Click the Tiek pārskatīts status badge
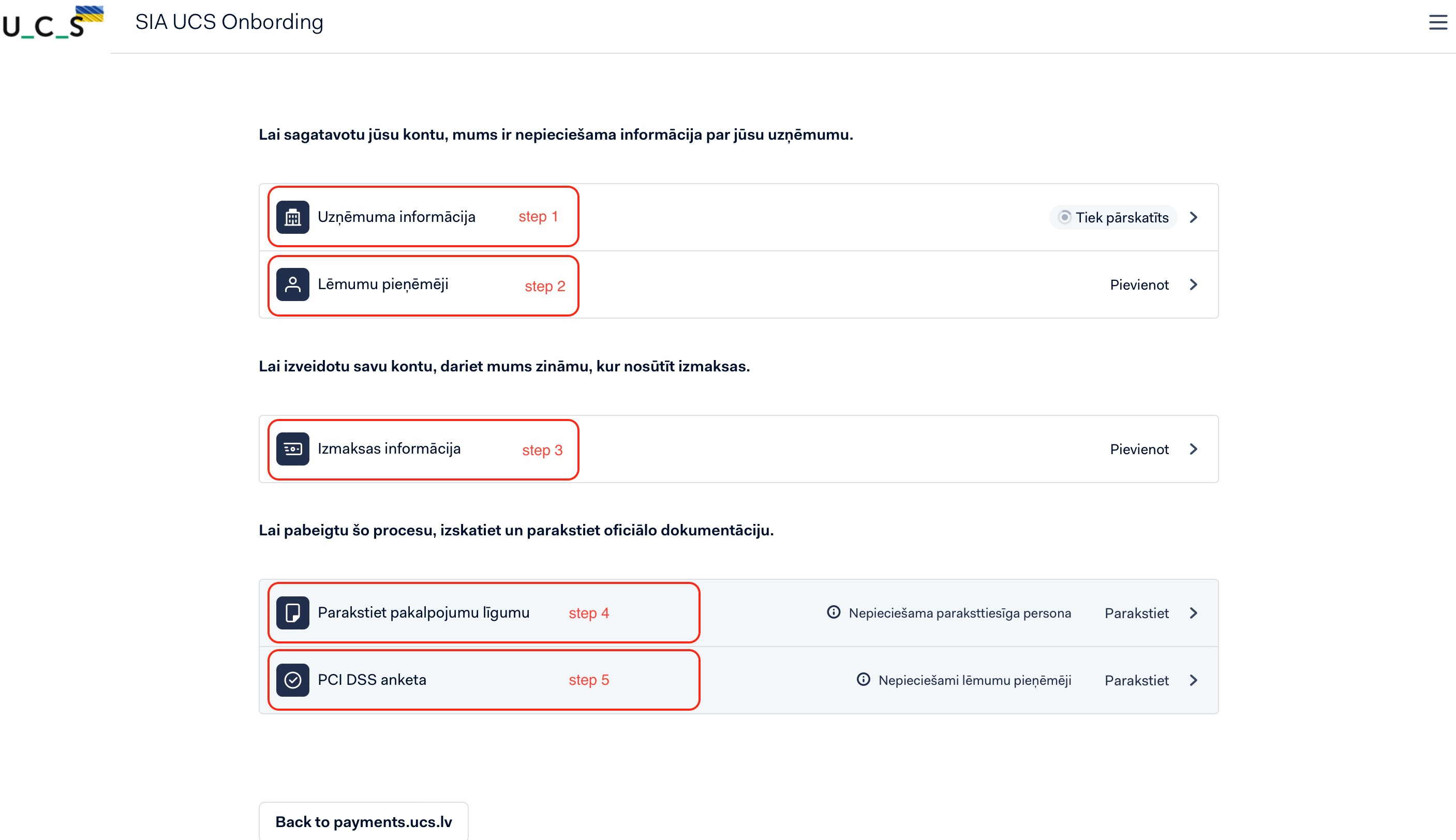Screen dimensions: 1456x840 [1112, 217]
